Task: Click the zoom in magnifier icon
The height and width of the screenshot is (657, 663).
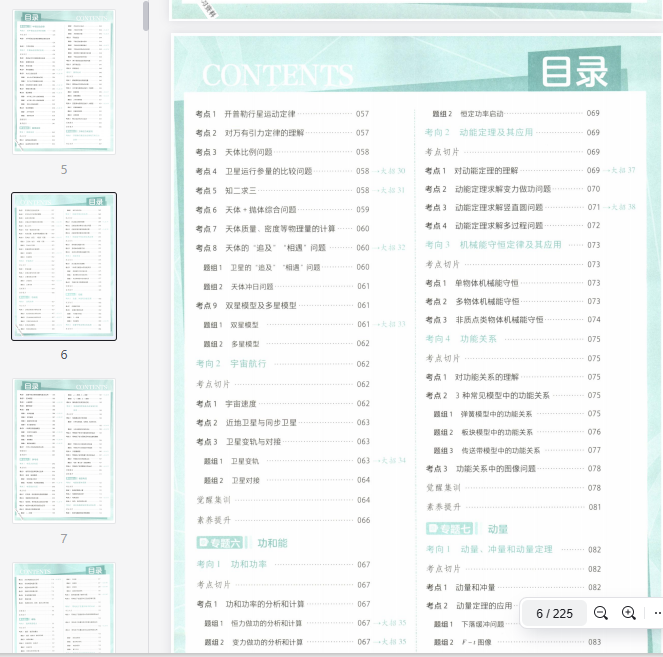Action: (629, 613)
